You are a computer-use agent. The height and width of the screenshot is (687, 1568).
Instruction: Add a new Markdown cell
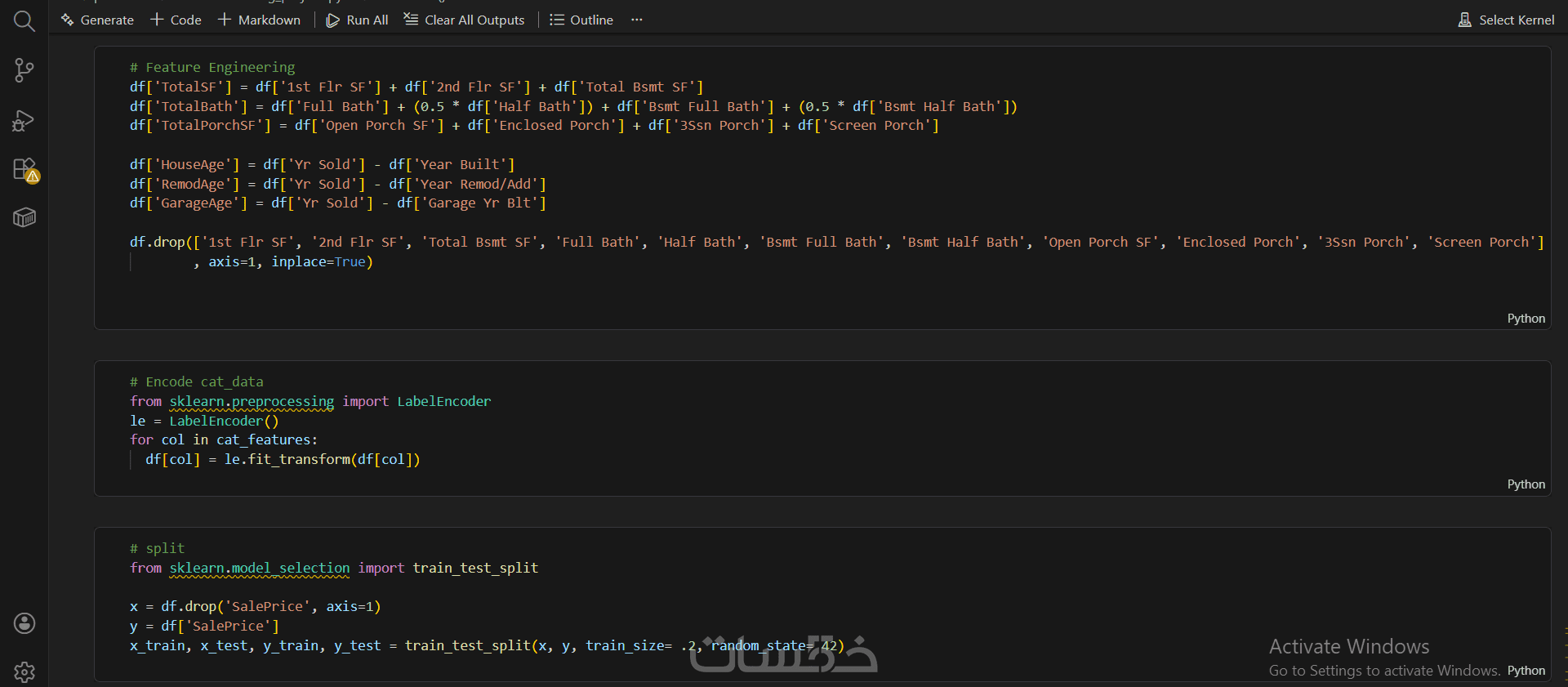tap(259, 20)
